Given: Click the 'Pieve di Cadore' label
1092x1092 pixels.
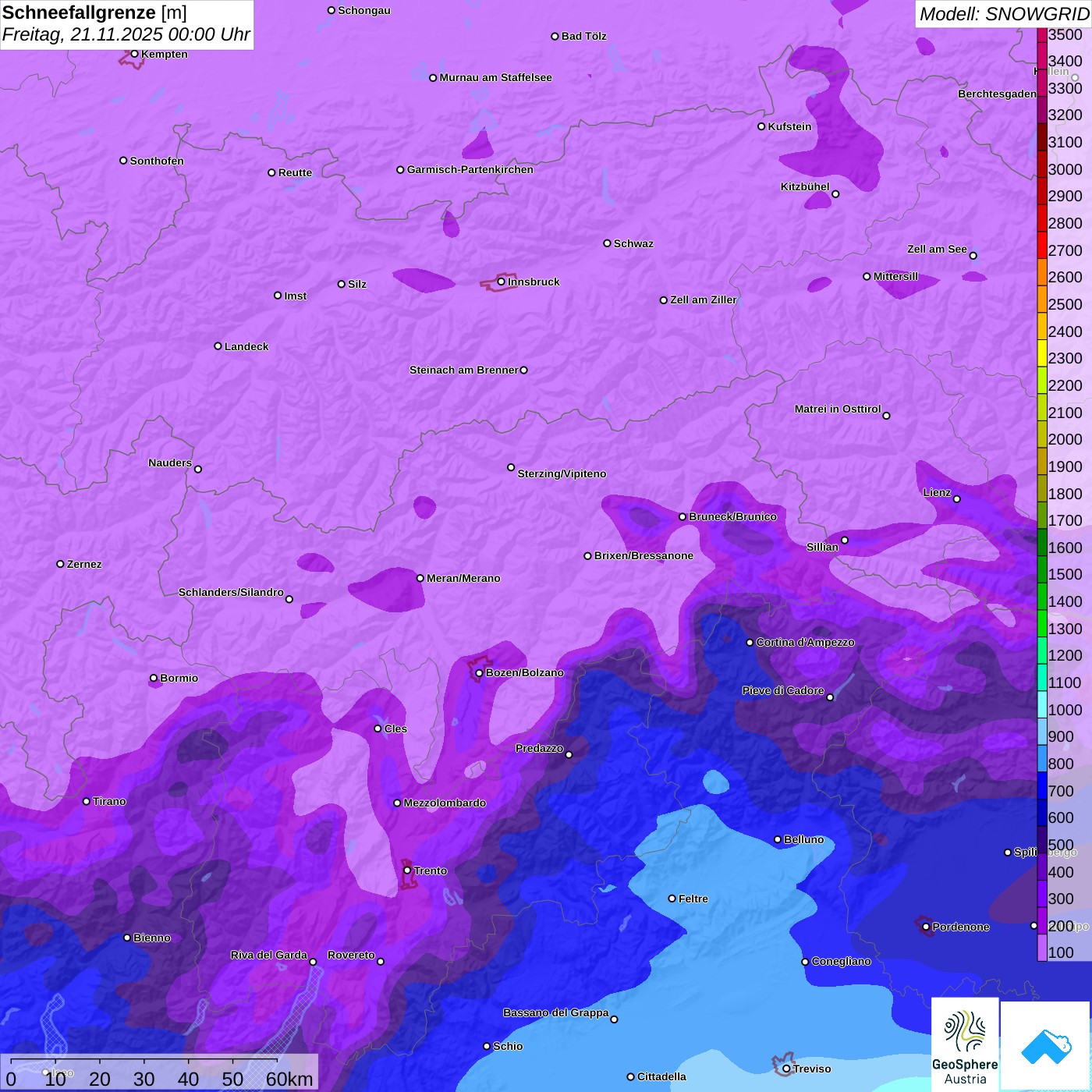Looking at the screenshot, I should (783, 690).
